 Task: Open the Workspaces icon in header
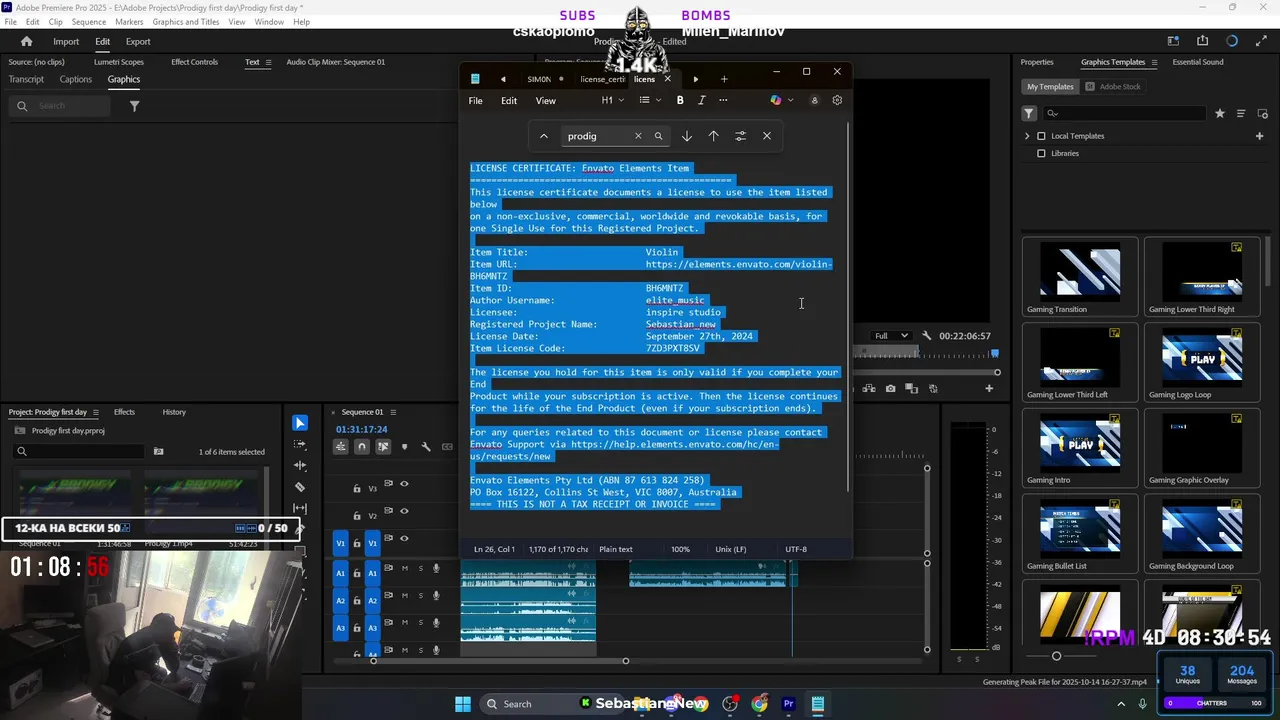[1174, 41]
